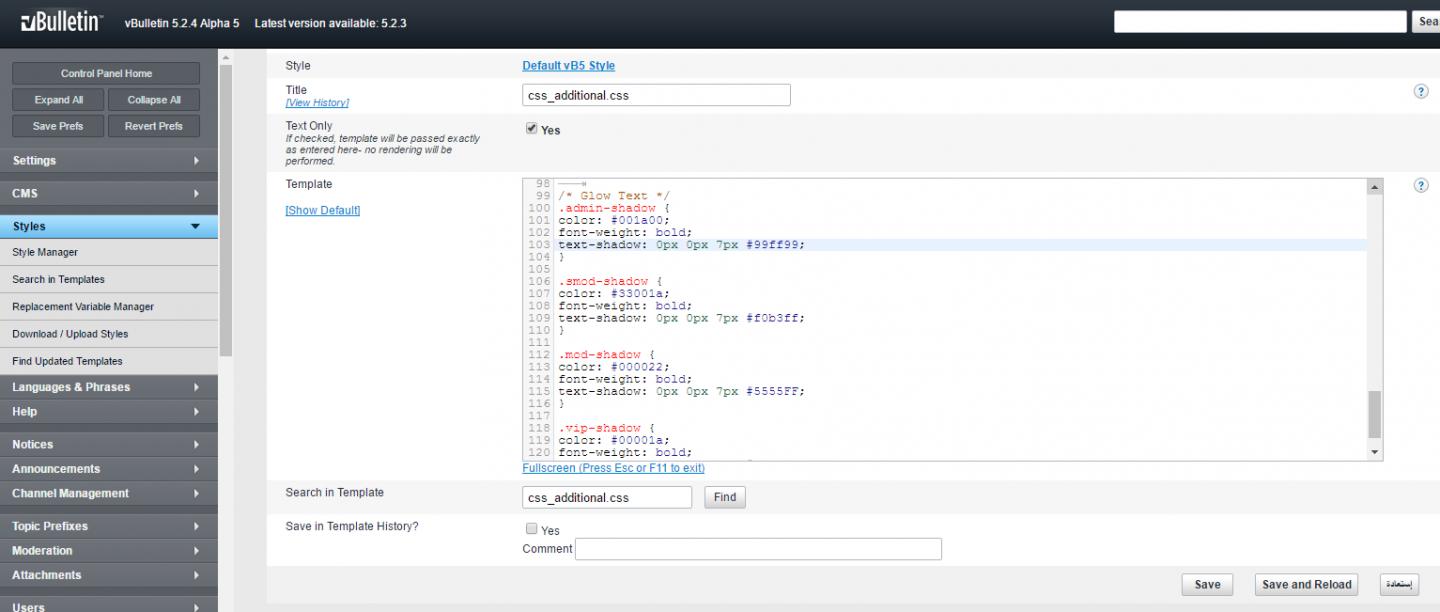Click the View History link

coord(317,103)
